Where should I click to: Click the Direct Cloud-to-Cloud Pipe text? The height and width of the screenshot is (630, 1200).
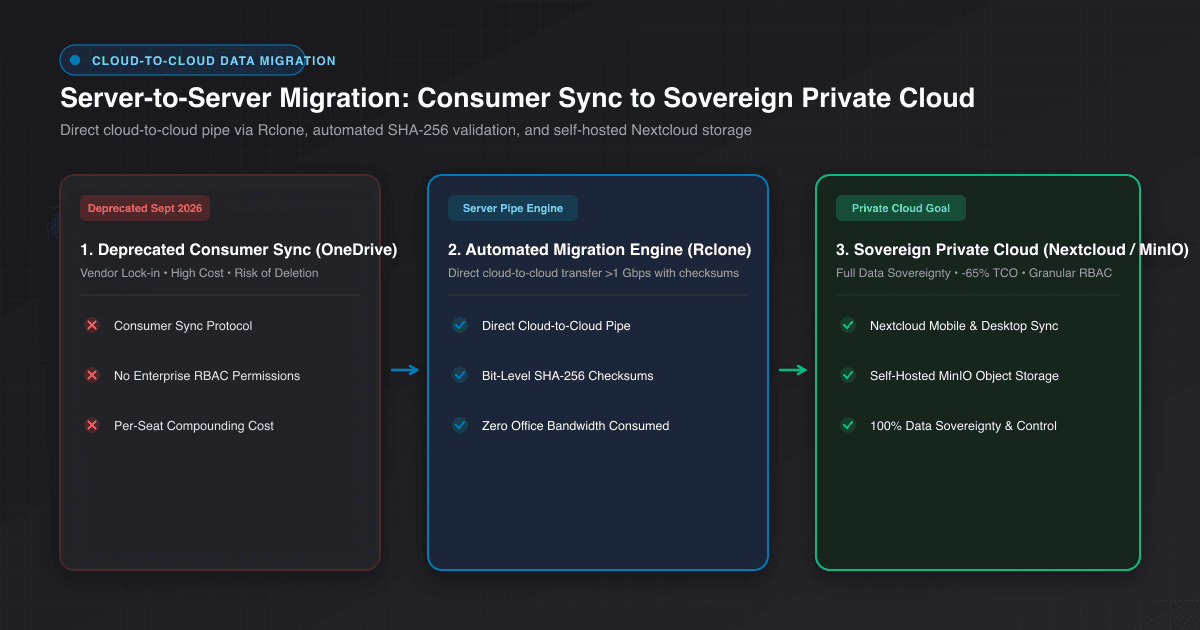pos(556,326)
